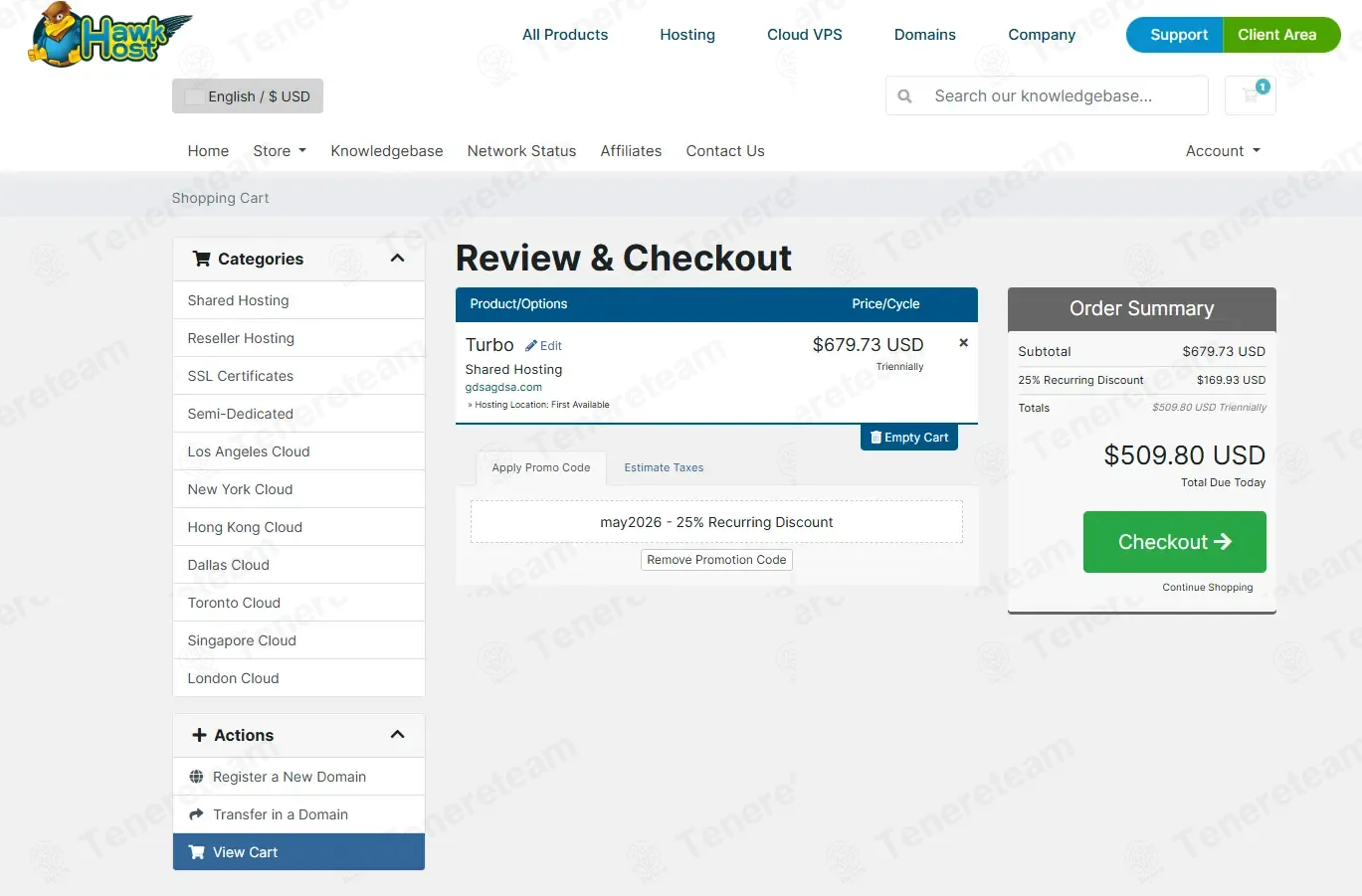Image resolution: width=1362 pixels, height=896 pixels.
Task: Remove Turbo item with the X icon
Action: pyautogui.click(x=963, y=342)
